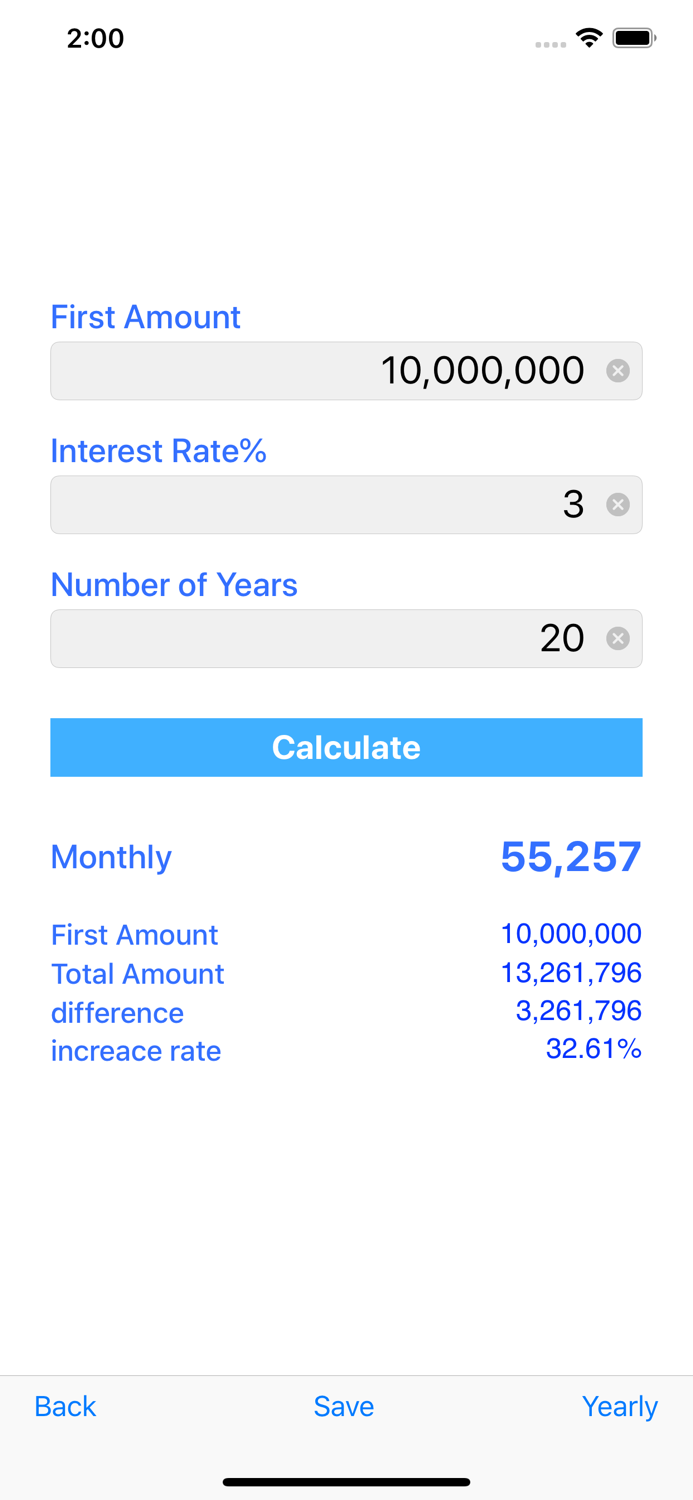Click the cellular signal dots in status bar
Image resolution: width=693 pixels, height=1500 pixels.
click(x=550, y=43)
